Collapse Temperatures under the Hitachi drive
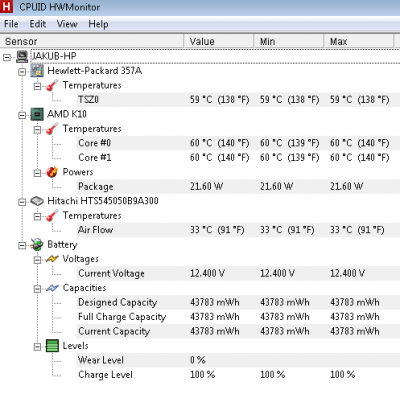 (37, 216)
